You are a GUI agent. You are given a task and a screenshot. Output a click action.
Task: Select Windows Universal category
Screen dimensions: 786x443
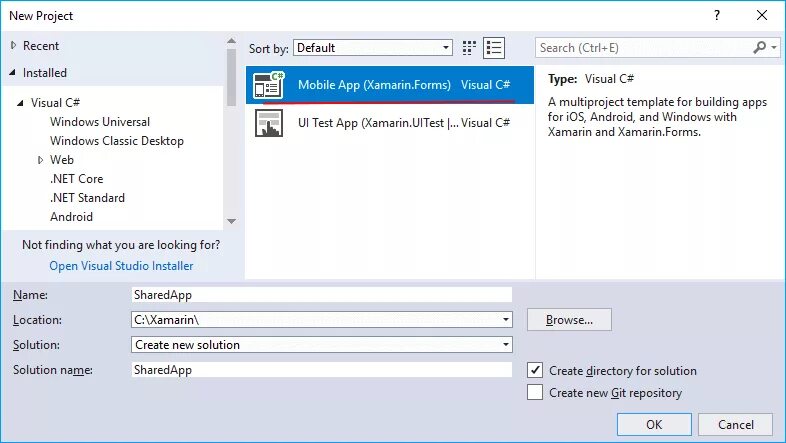coord(100,122)
